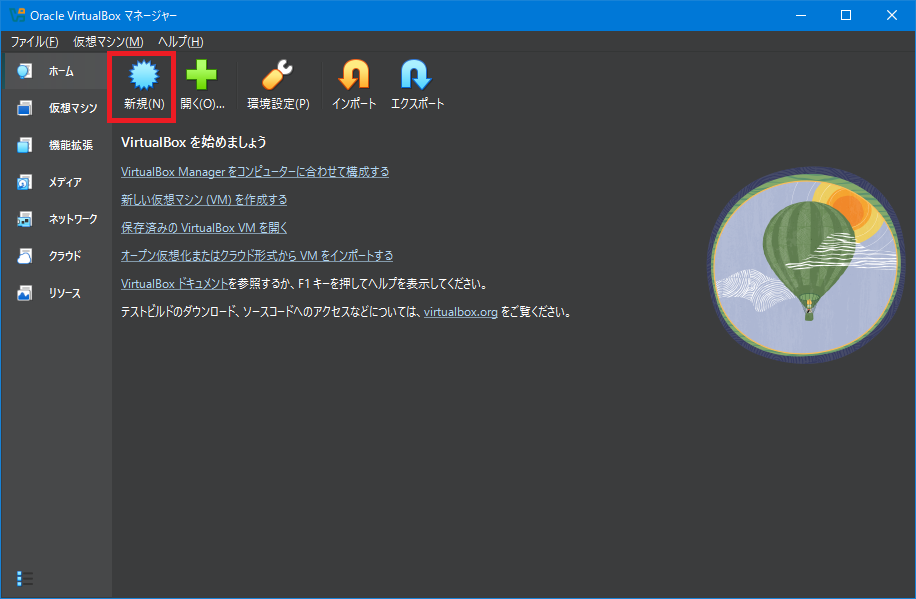Open the ヘルプ(H) menu
This screenshot has width=916, height=599.
coord(181,41)
